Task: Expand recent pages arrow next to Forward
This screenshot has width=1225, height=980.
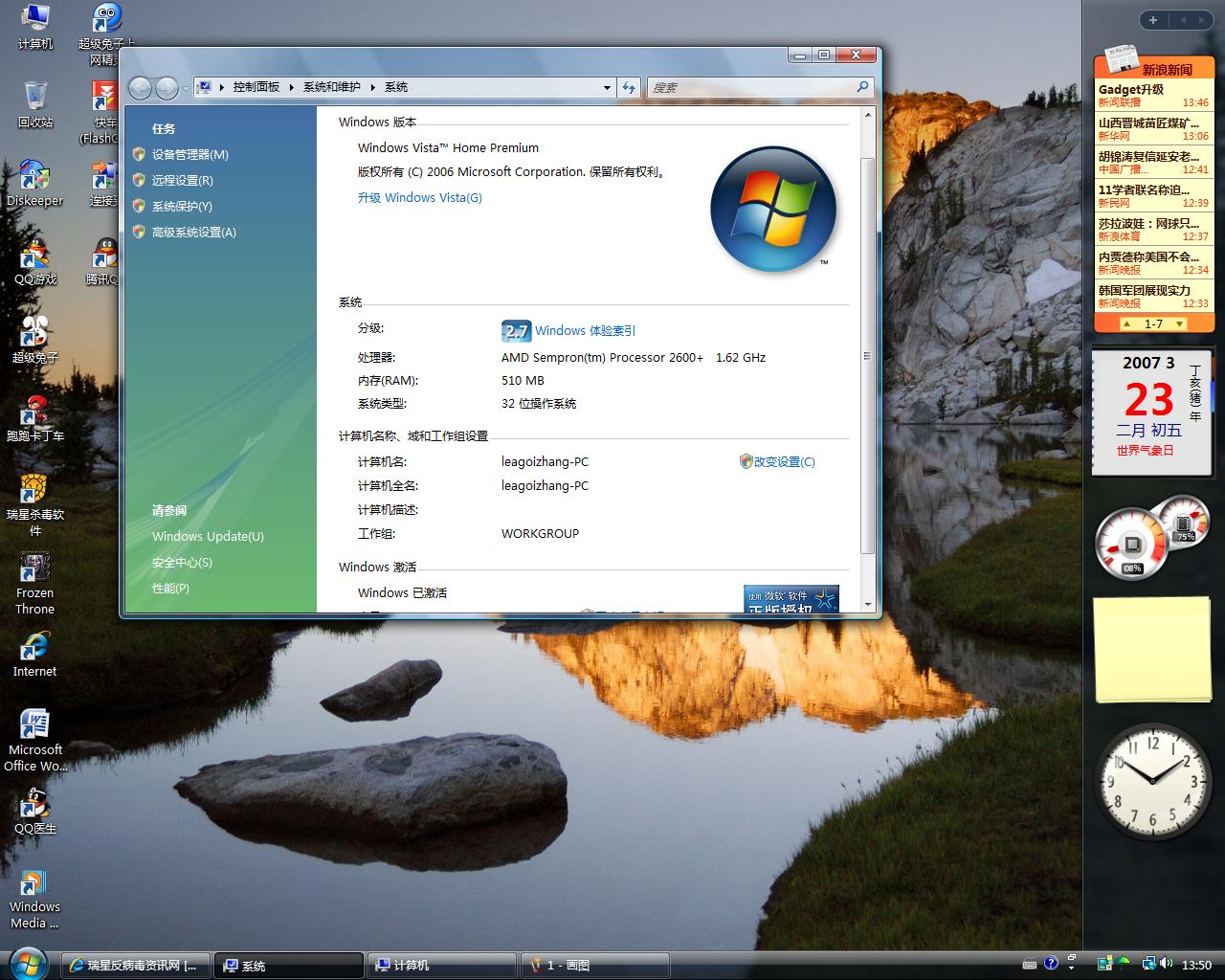Action: click(186, 89)
